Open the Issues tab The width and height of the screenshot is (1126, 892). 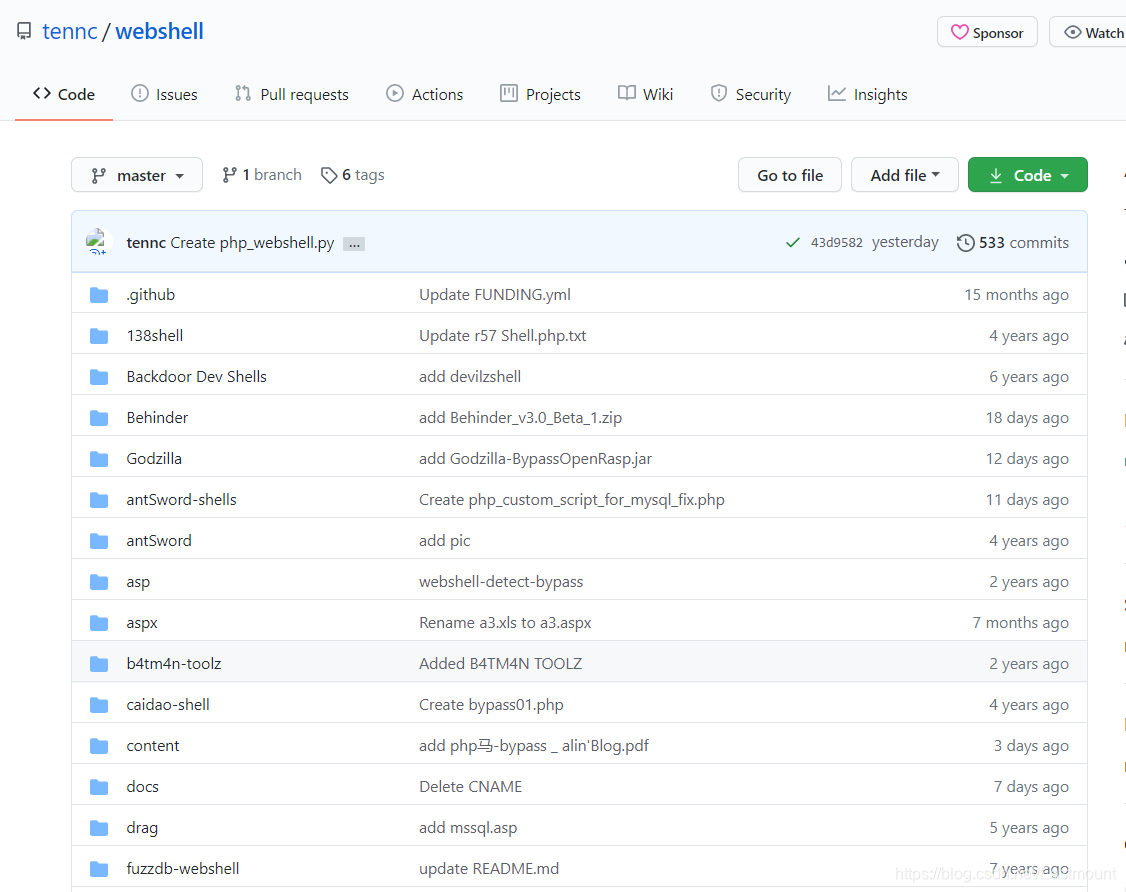[164, 94]
